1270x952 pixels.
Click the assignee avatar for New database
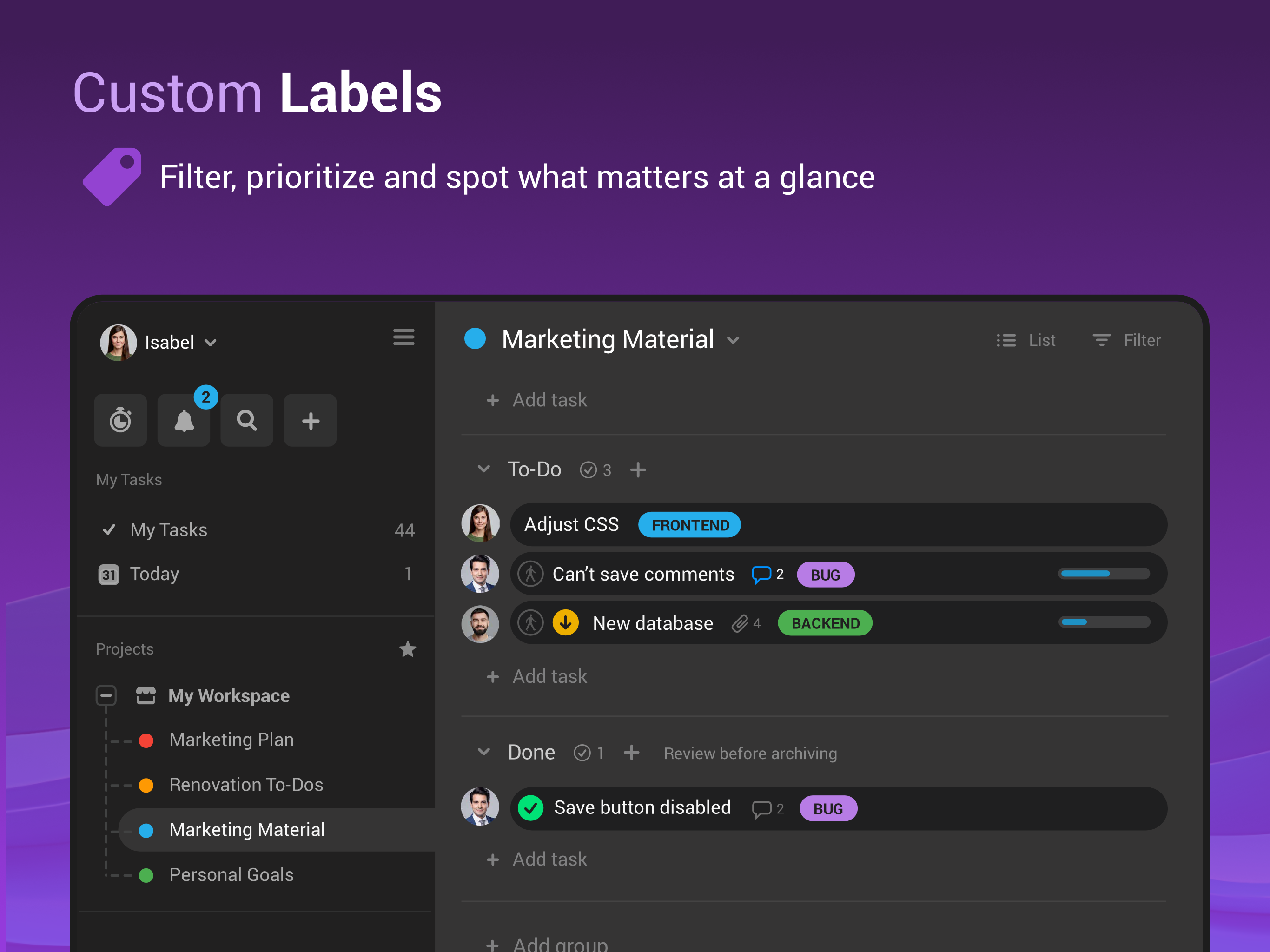tap(481, 624)
